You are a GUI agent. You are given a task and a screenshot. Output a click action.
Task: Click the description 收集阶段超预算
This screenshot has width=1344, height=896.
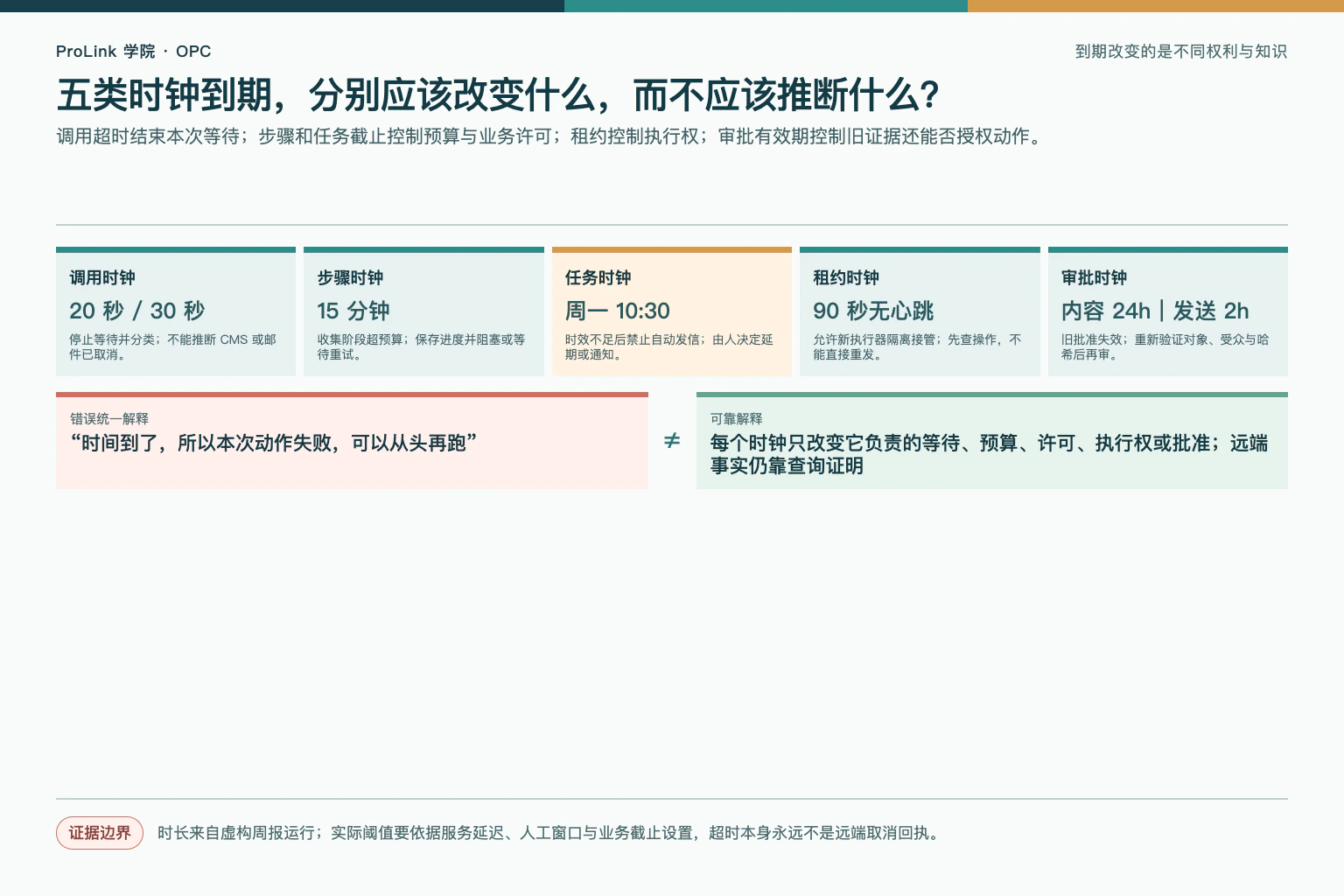pyautogui.click(x=422, y=346)
